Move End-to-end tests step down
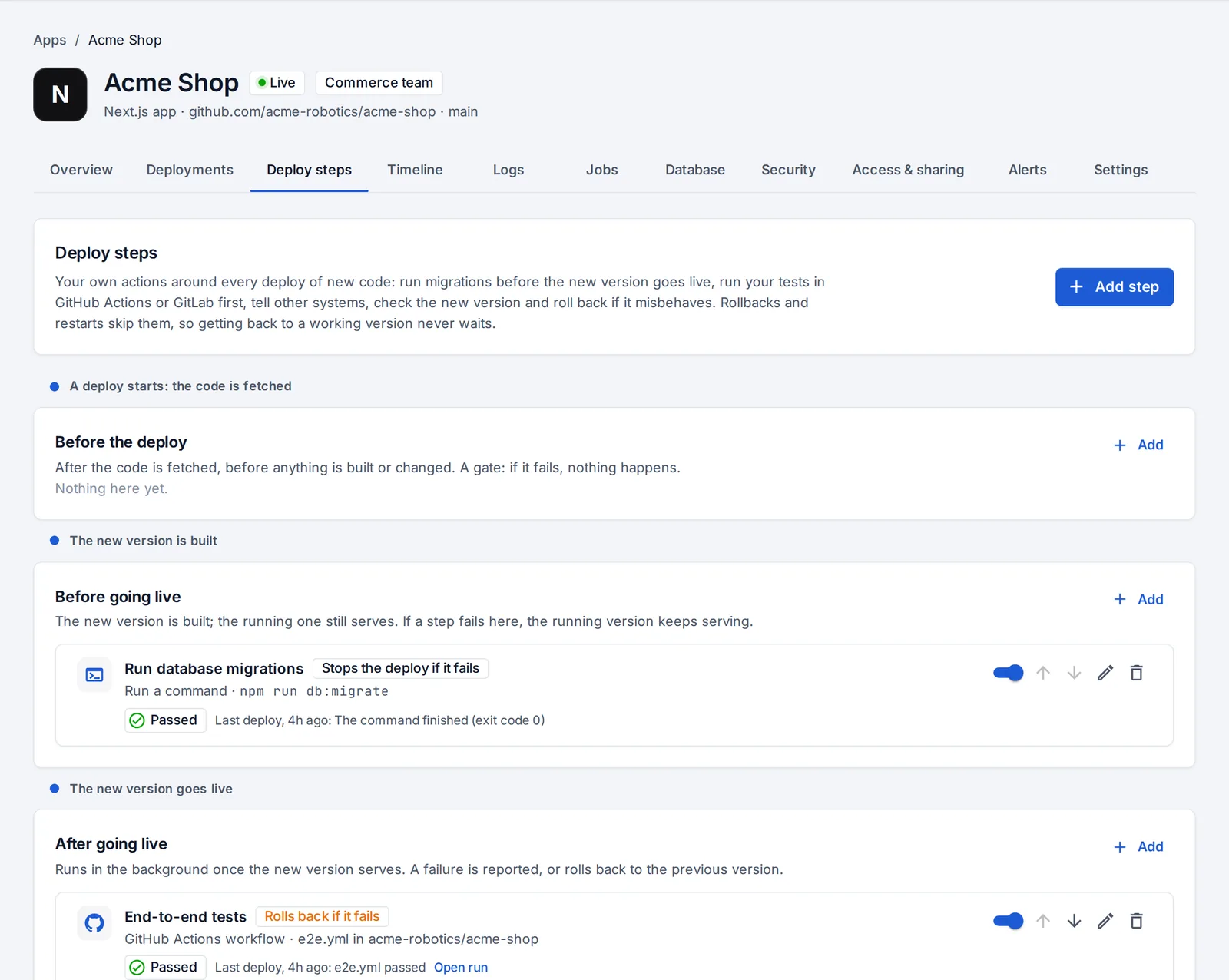The image size is (1229, 980). click(x=1074, y=921)
